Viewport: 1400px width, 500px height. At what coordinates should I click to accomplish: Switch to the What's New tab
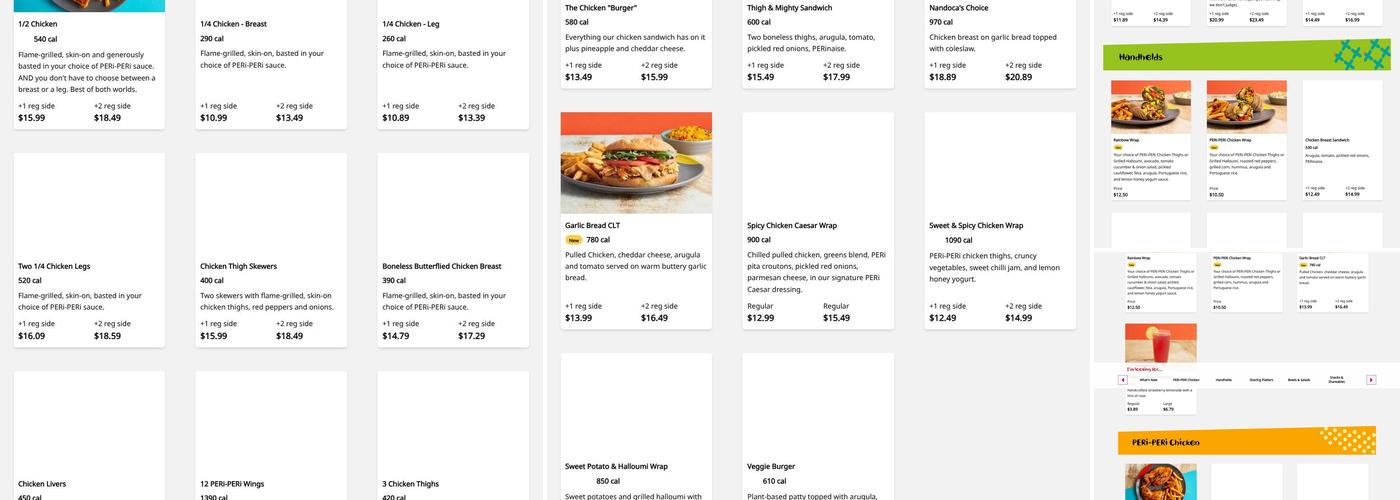1148,380
